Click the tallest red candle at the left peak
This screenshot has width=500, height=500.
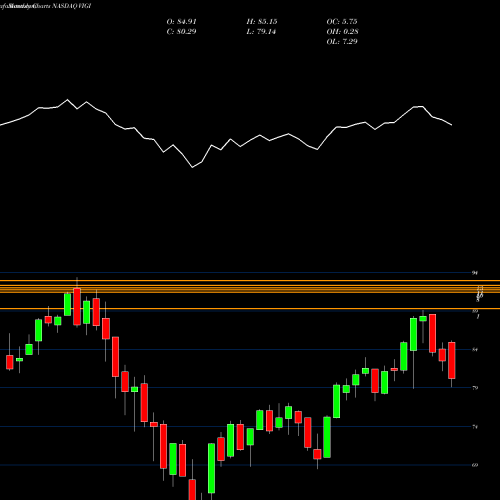pyautogui.click(x=77, y=306)
